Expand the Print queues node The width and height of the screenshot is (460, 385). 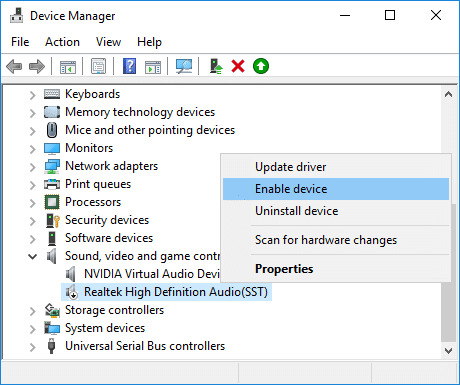point(32,185)
